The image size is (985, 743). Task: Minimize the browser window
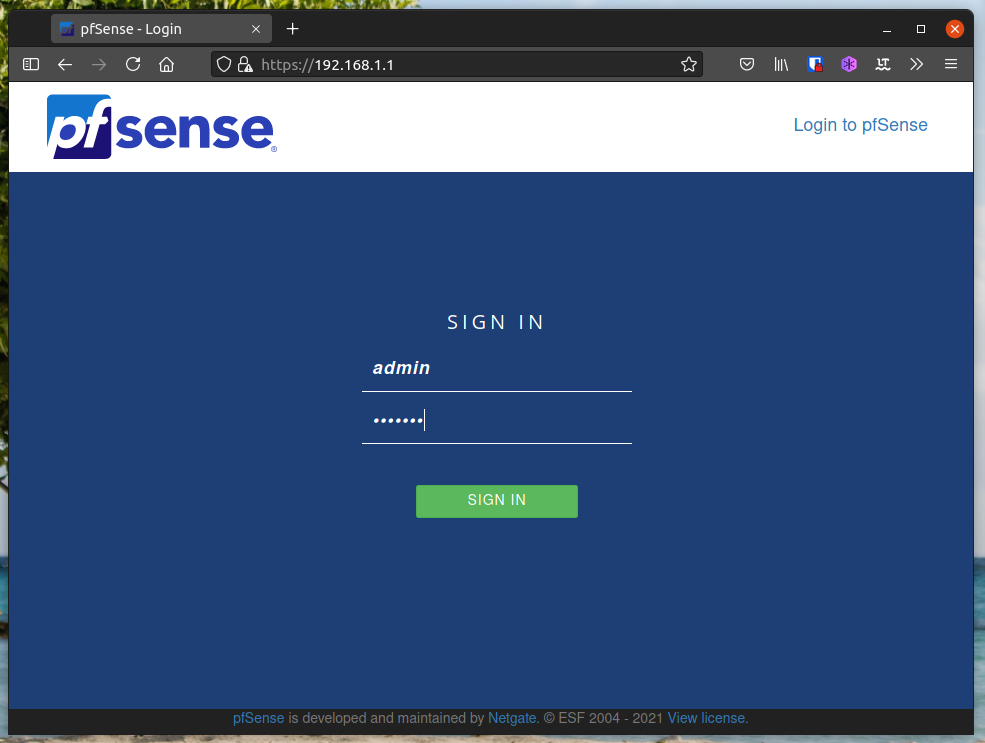(886, 29)
